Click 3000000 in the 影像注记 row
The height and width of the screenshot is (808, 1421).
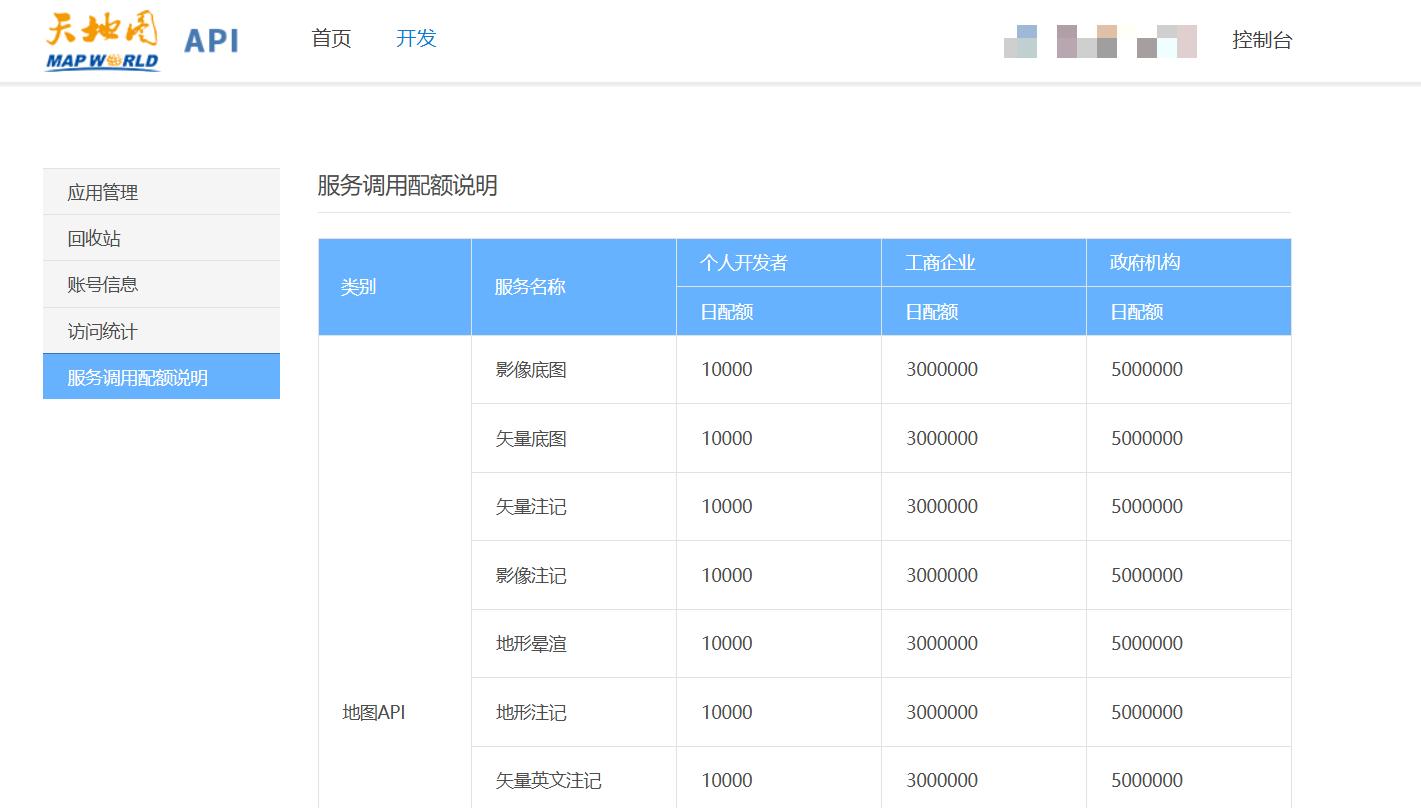click(x=942, y=575)
